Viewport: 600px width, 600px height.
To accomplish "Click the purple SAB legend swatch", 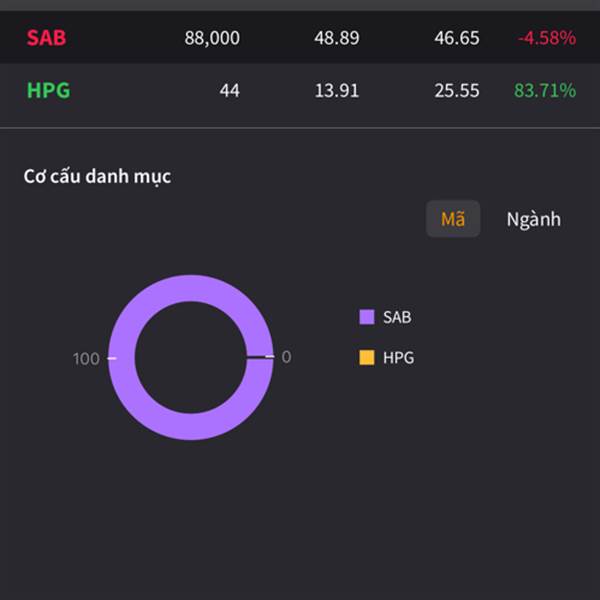I will pyautogui.click(x=367, y=317).
